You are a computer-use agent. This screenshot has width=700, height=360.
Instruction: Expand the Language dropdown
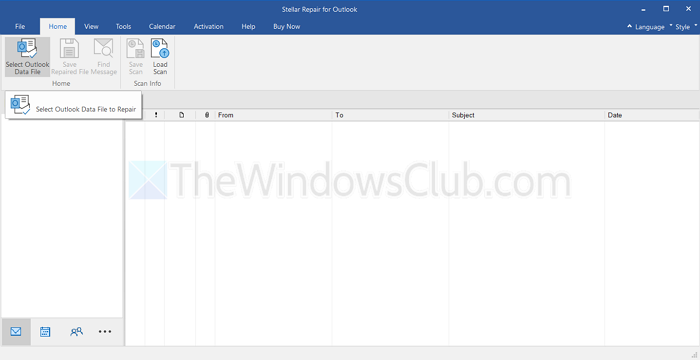(x=650, y=27)
